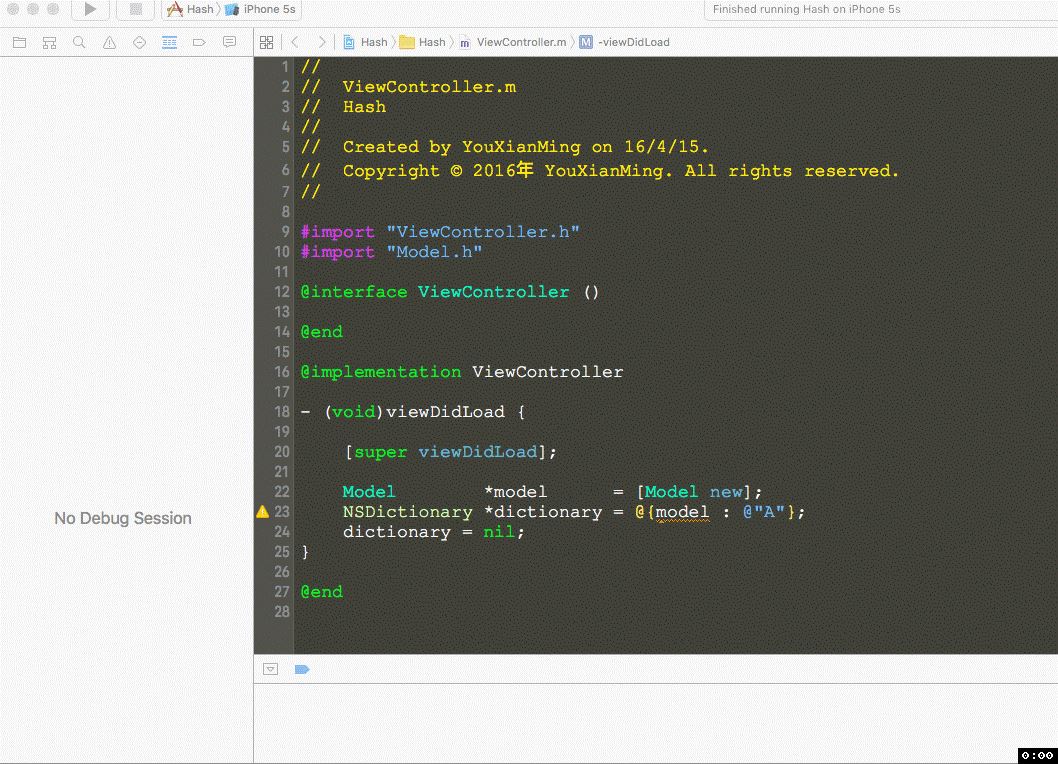This screenshot has height=764, width=1058.
Task: Select ViewController.m in the jump bar
Action: pos(520,42)
